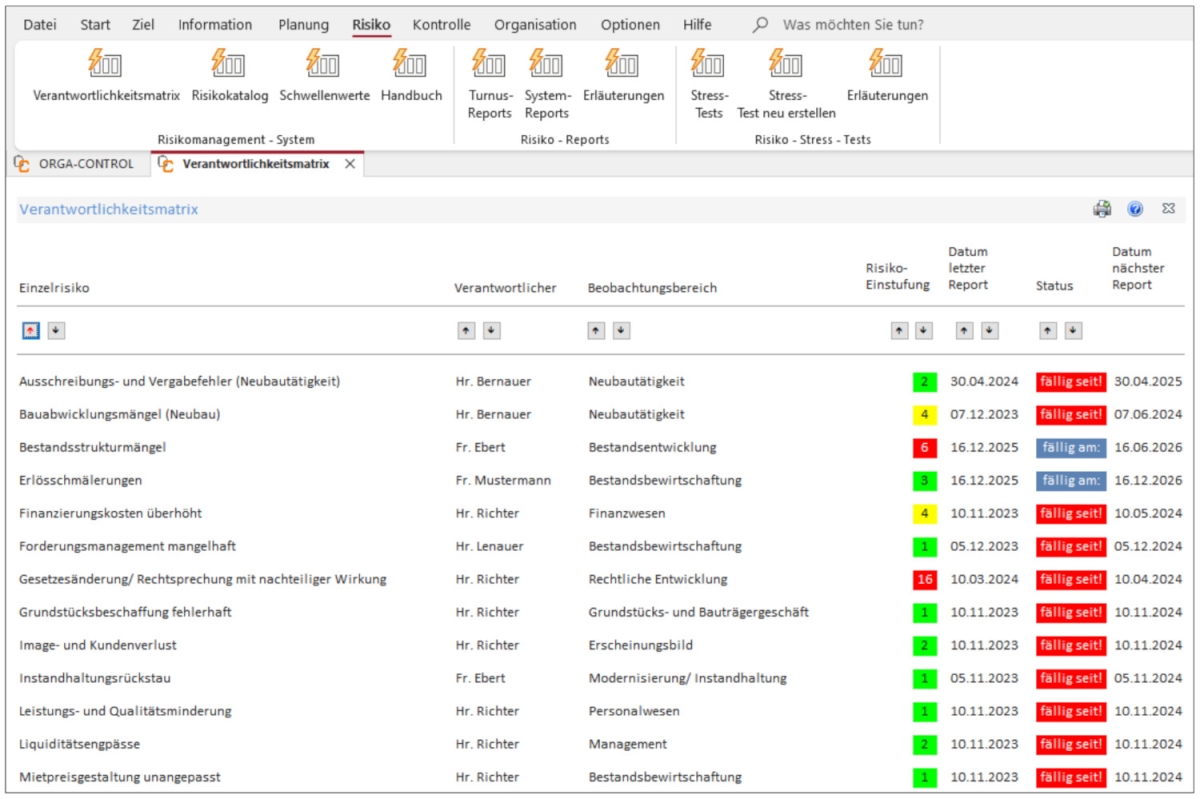Open the Kontrolle menu tab

pos(441,24)
